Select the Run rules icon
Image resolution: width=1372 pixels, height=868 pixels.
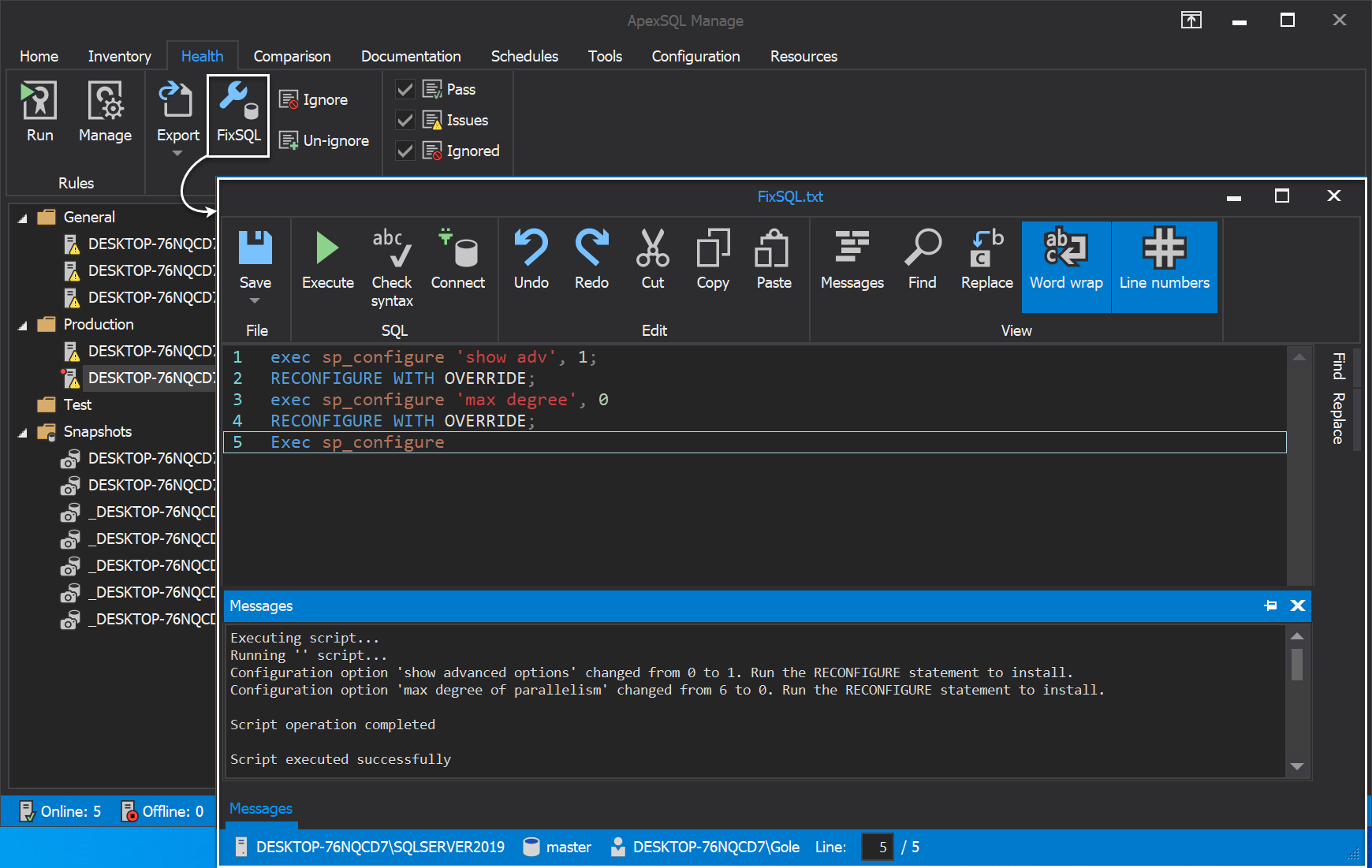39,110
